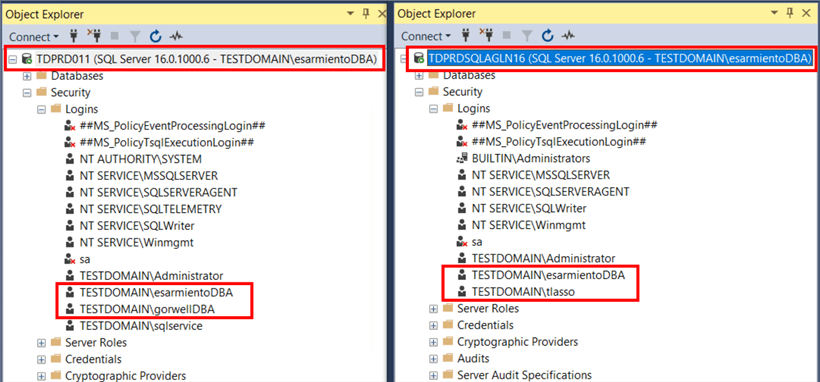Select TDPRD011 server node
The height and width of the screenshot is (382, 820).
pos(207,59)
